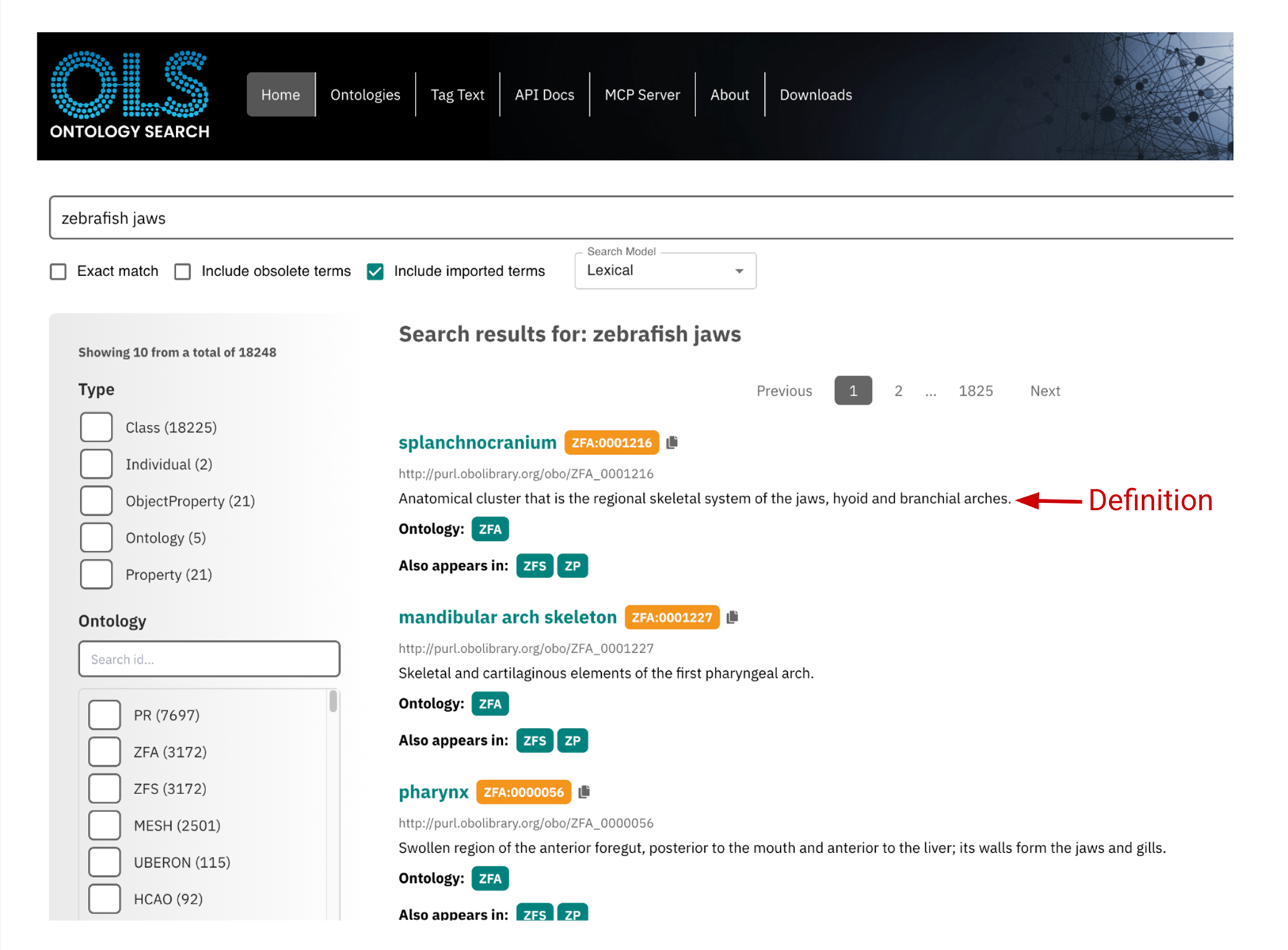Filter results by UBERON (115) ontology
This screenshot has width=1288, height=950.
tap(104, 862)
